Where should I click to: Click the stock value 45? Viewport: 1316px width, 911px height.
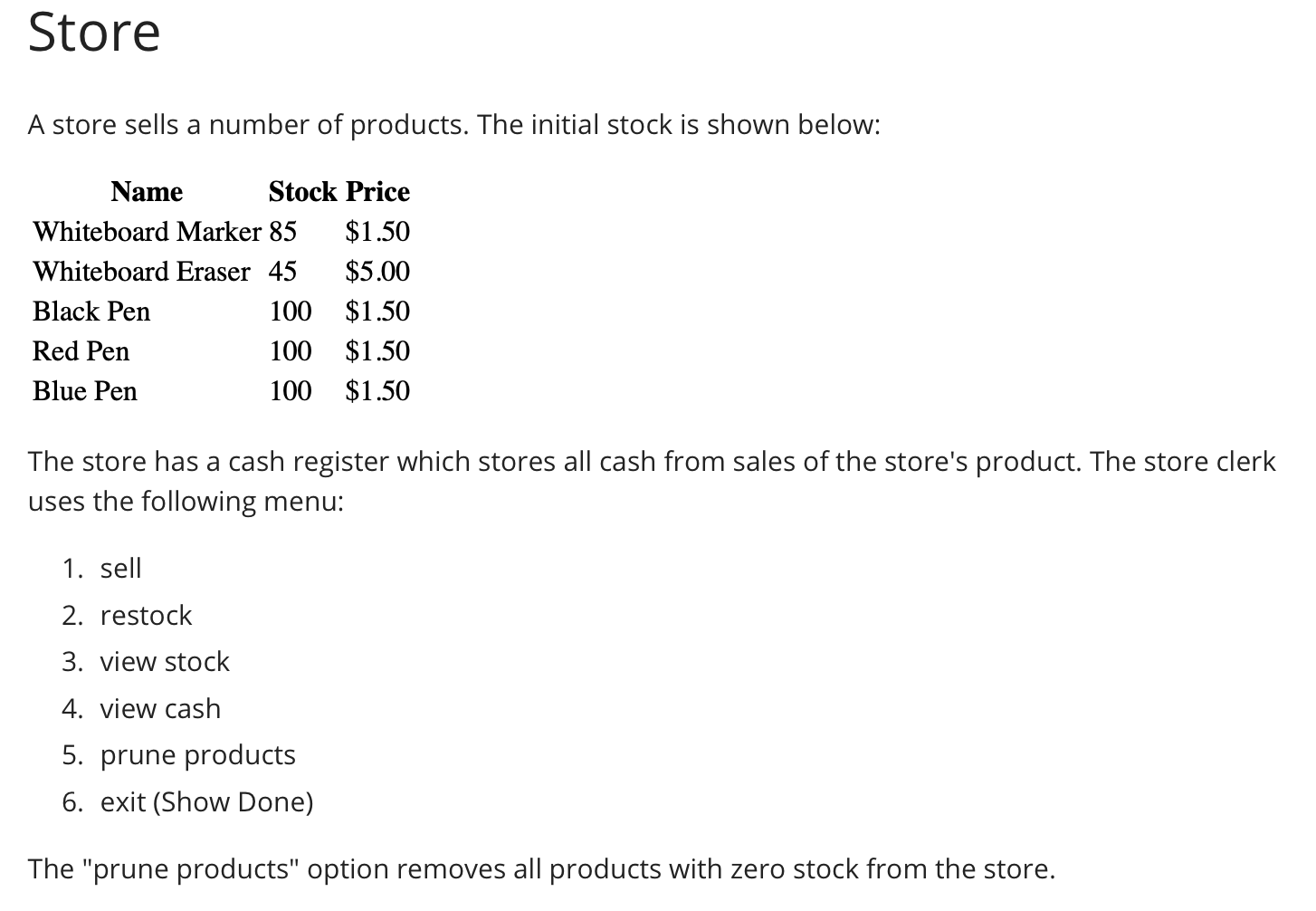click(282, 272)
